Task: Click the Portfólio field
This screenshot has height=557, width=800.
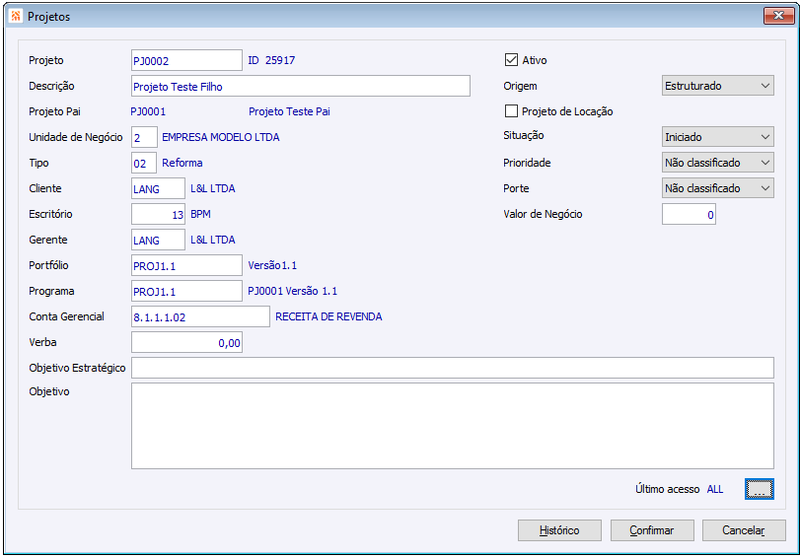Action: point(187,265)
